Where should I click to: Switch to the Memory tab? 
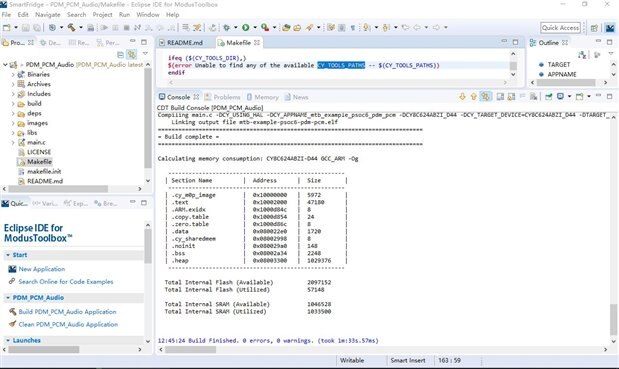263,97
